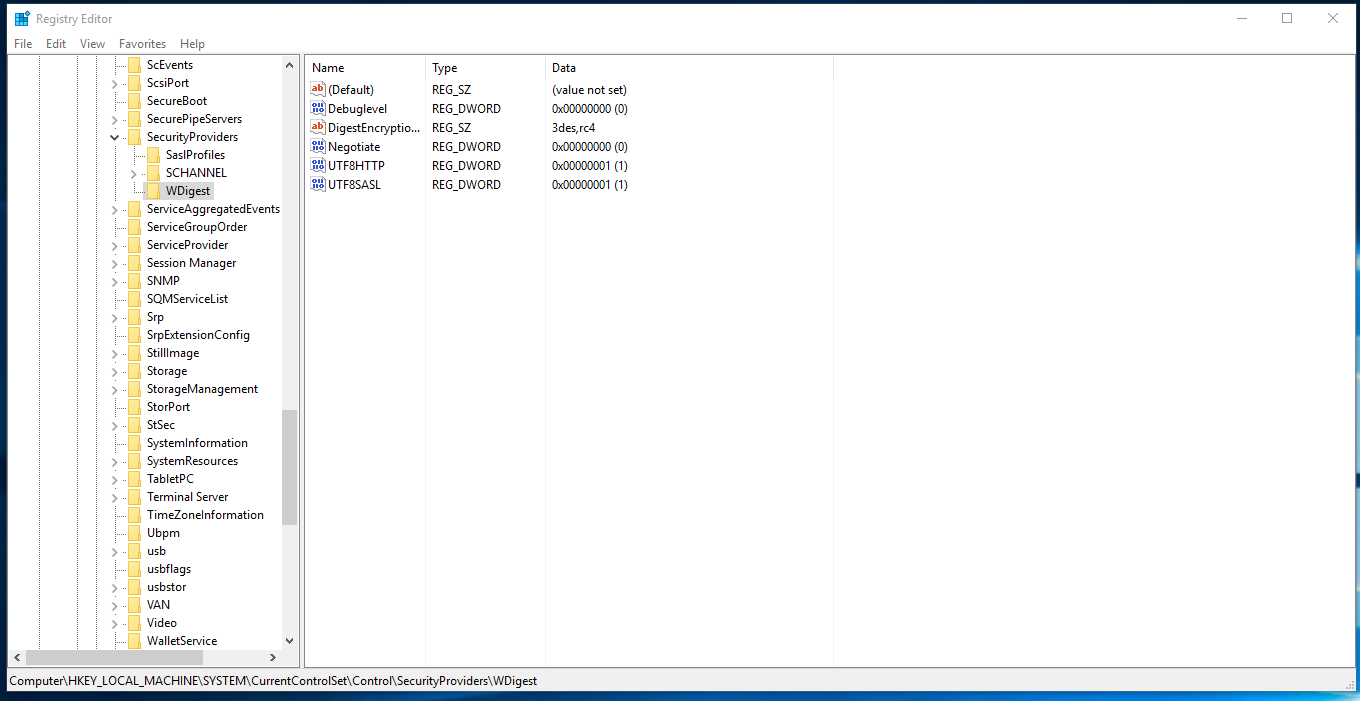Click the string icon beside DigestEncryptionTypes value

(x=319, y=128)
